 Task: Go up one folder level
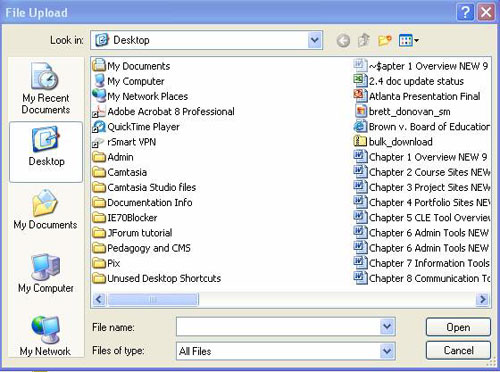tap(363, 41)
